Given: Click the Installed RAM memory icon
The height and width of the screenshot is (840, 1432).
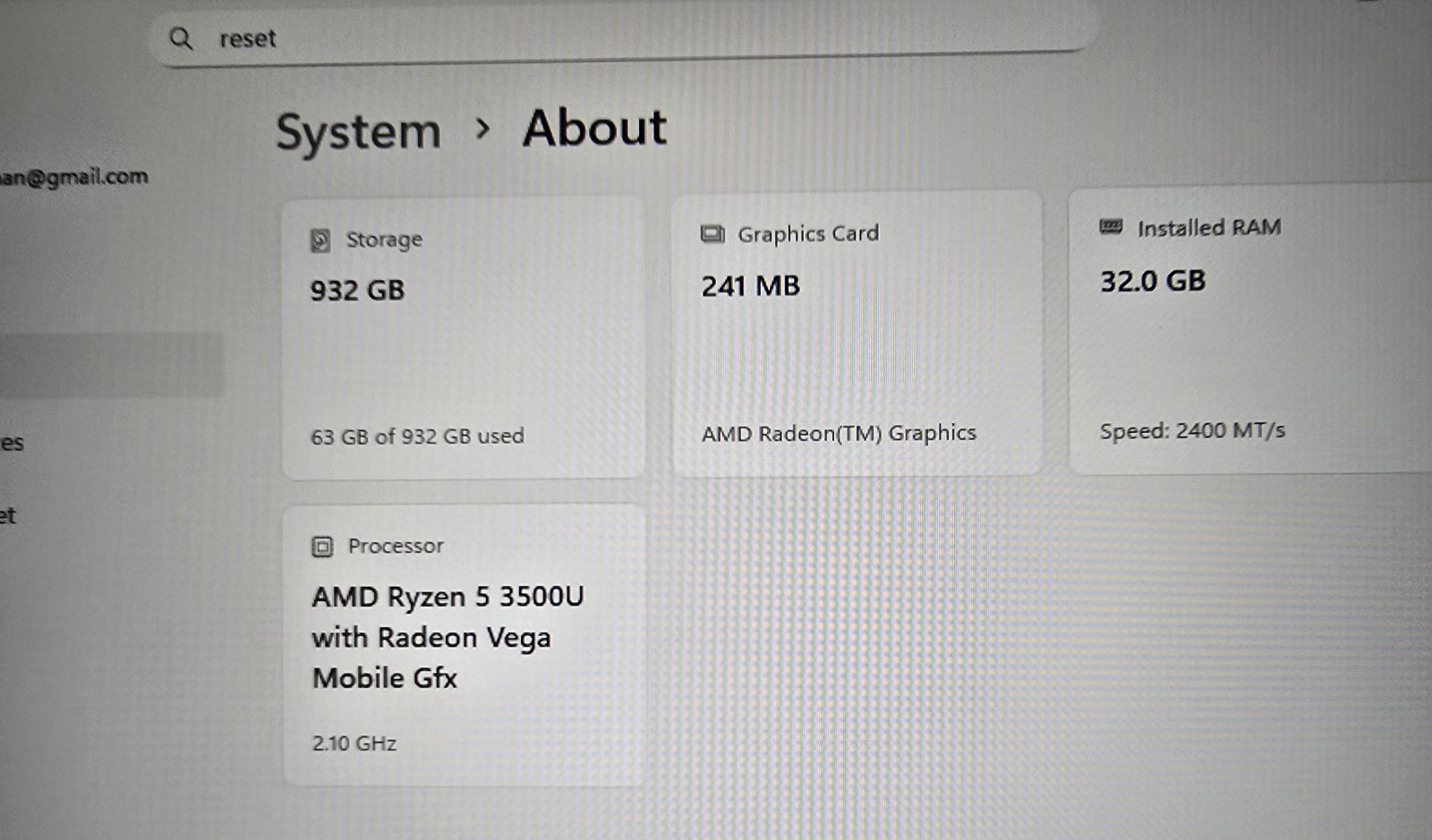Looking at the screenshot, I should pyautogui.click(x=1111, y=227).
